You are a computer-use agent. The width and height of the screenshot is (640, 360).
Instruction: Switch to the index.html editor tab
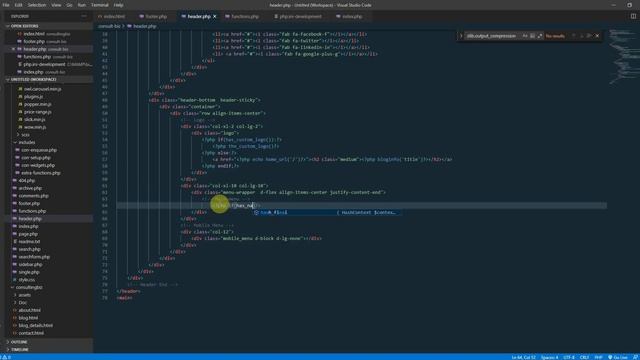coord(111,17)
